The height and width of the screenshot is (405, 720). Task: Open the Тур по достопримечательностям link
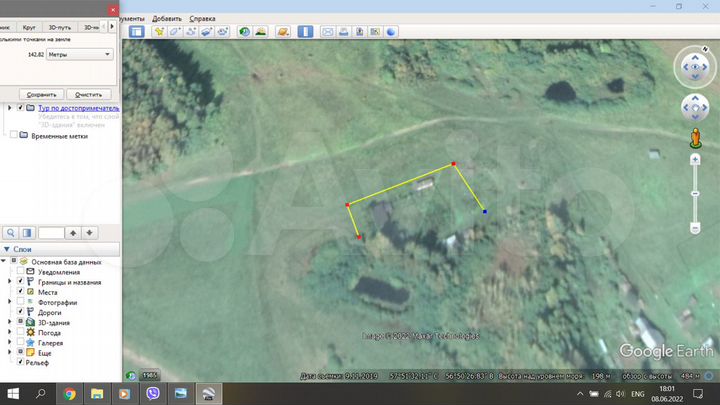(x=79, y=108)
